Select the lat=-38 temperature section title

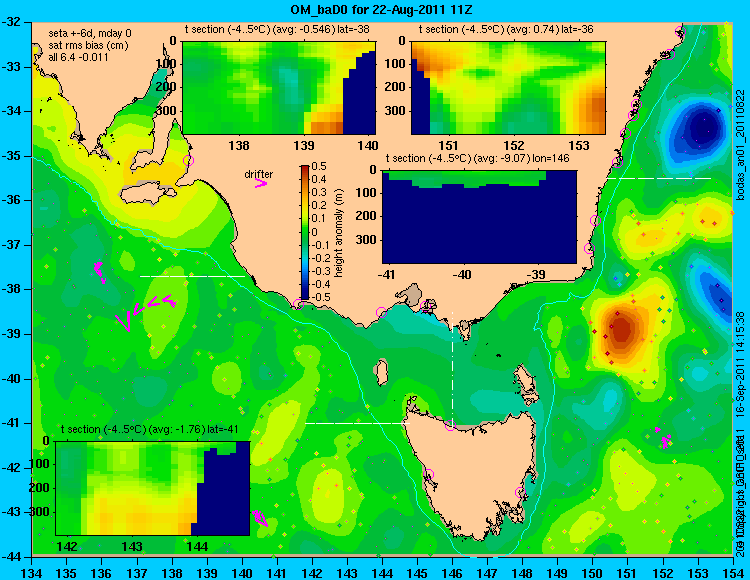coord(277,29)
